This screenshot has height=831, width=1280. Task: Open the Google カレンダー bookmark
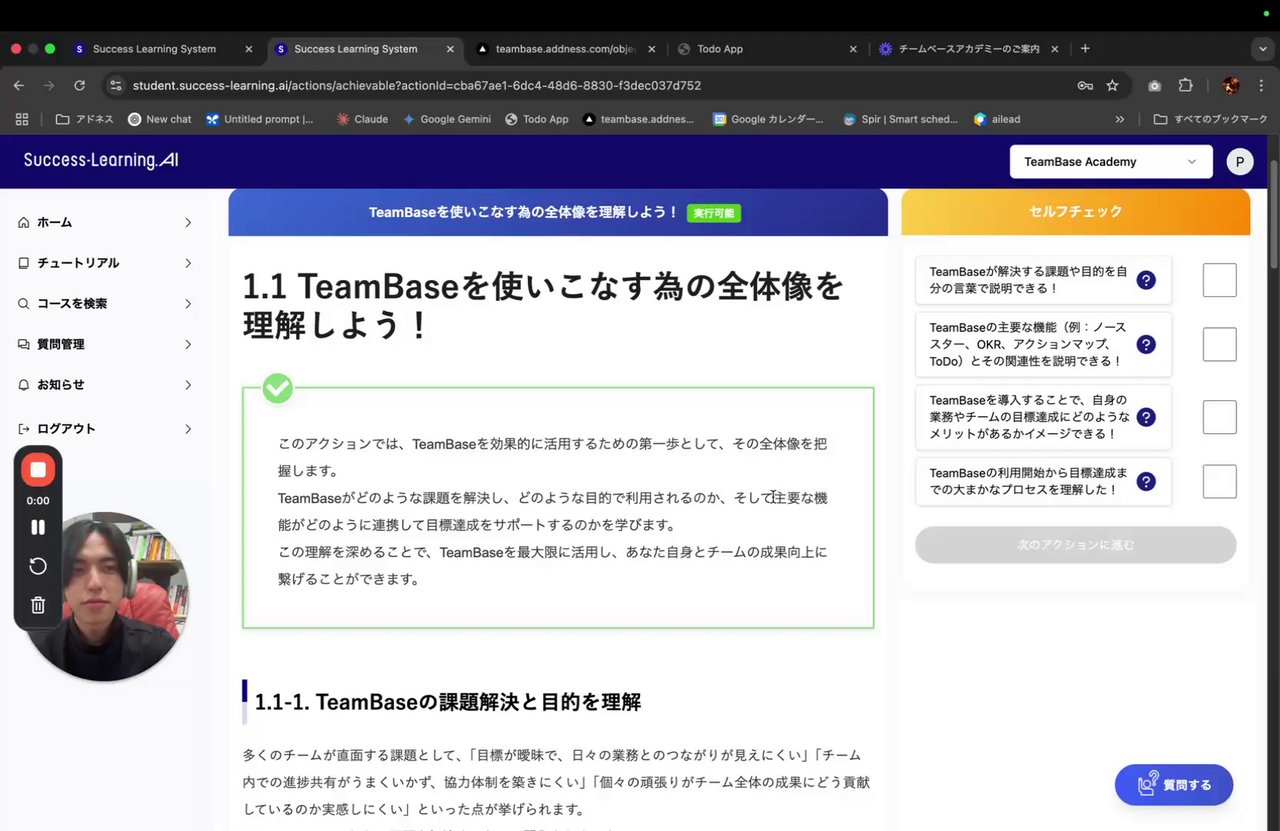pos(768,119)
